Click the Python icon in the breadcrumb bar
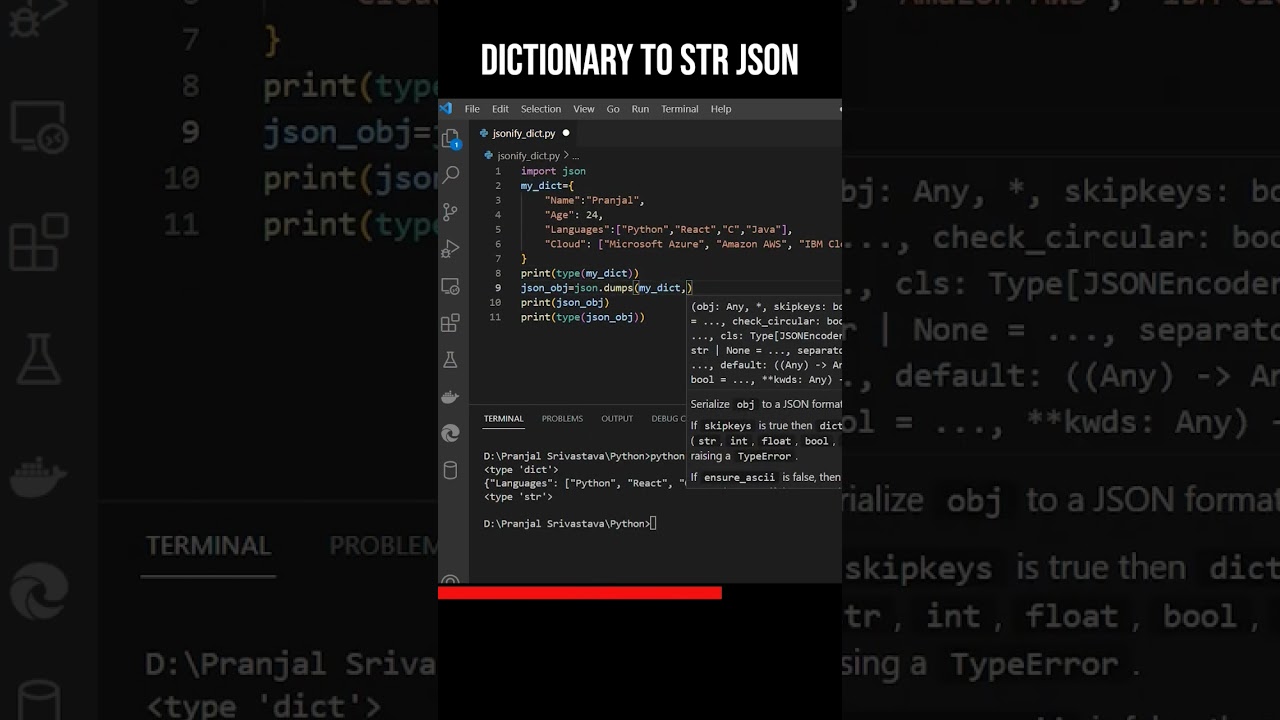The image size is (1280, 720). (x=489, y=156)
